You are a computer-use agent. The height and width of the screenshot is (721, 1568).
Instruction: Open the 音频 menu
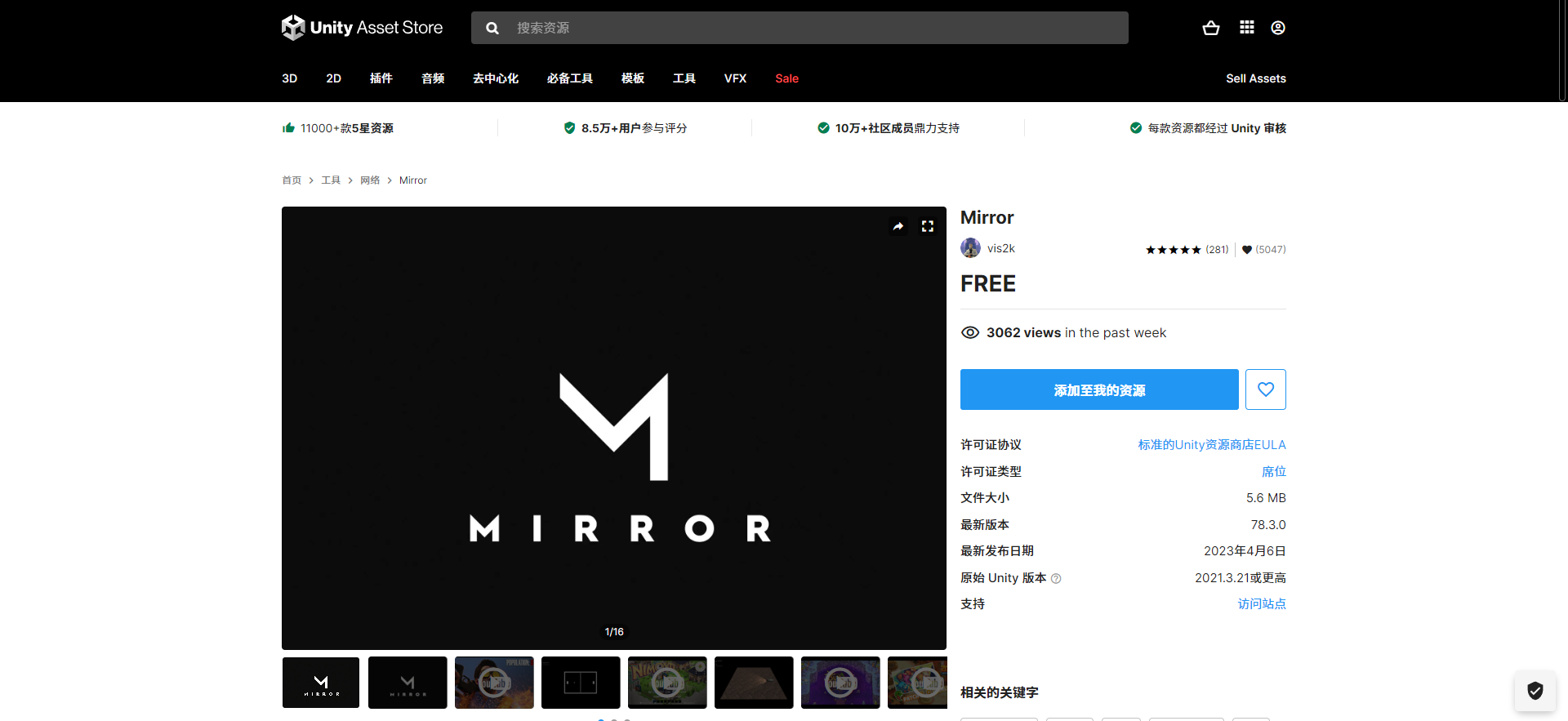pyautogui.click(x=433, y=78)
